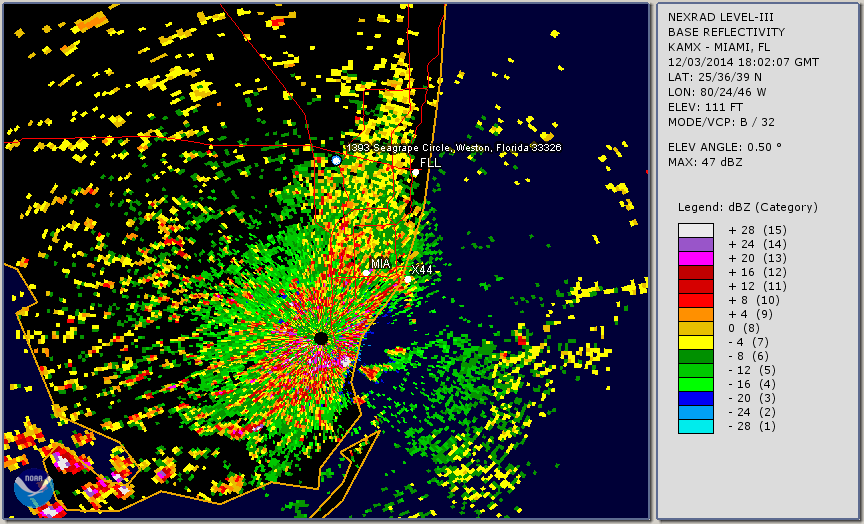The image size is (864, 524).
Task: Click the 0 (8) gold legend swatch
Action: tap(696, 328)
